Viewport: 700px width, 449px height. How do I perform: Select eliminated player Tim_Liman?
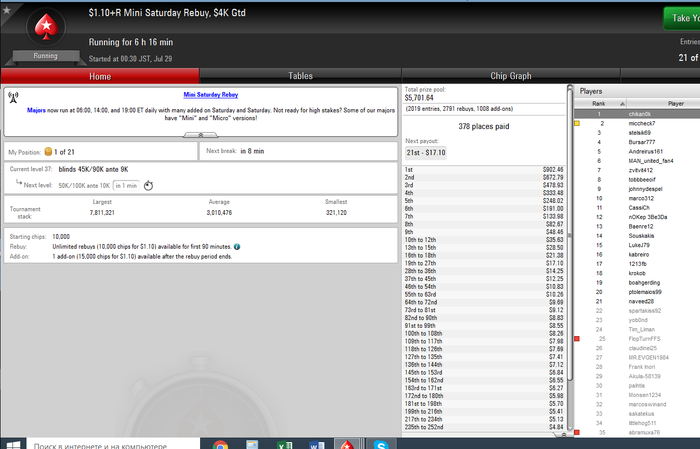(x=637, y=329)
